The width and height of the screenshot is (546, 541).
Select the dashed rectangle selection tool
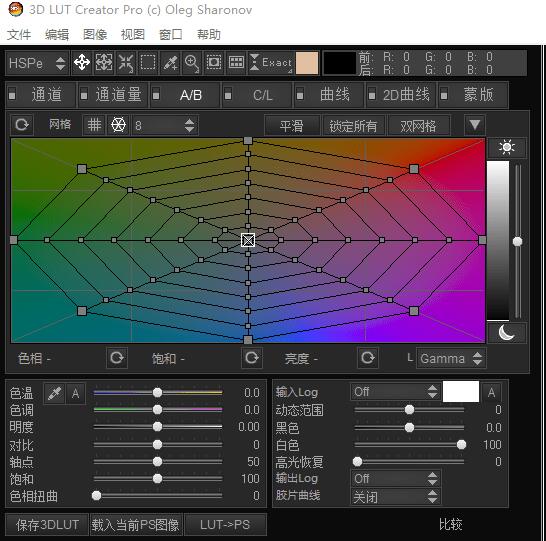pos(148,63)
